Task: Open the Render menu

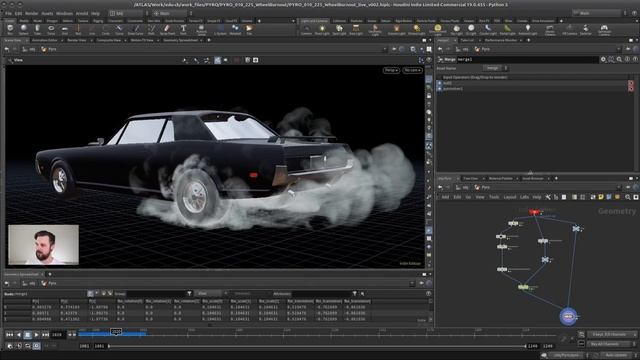Action: pyautogui.click(x=31, y=13)
